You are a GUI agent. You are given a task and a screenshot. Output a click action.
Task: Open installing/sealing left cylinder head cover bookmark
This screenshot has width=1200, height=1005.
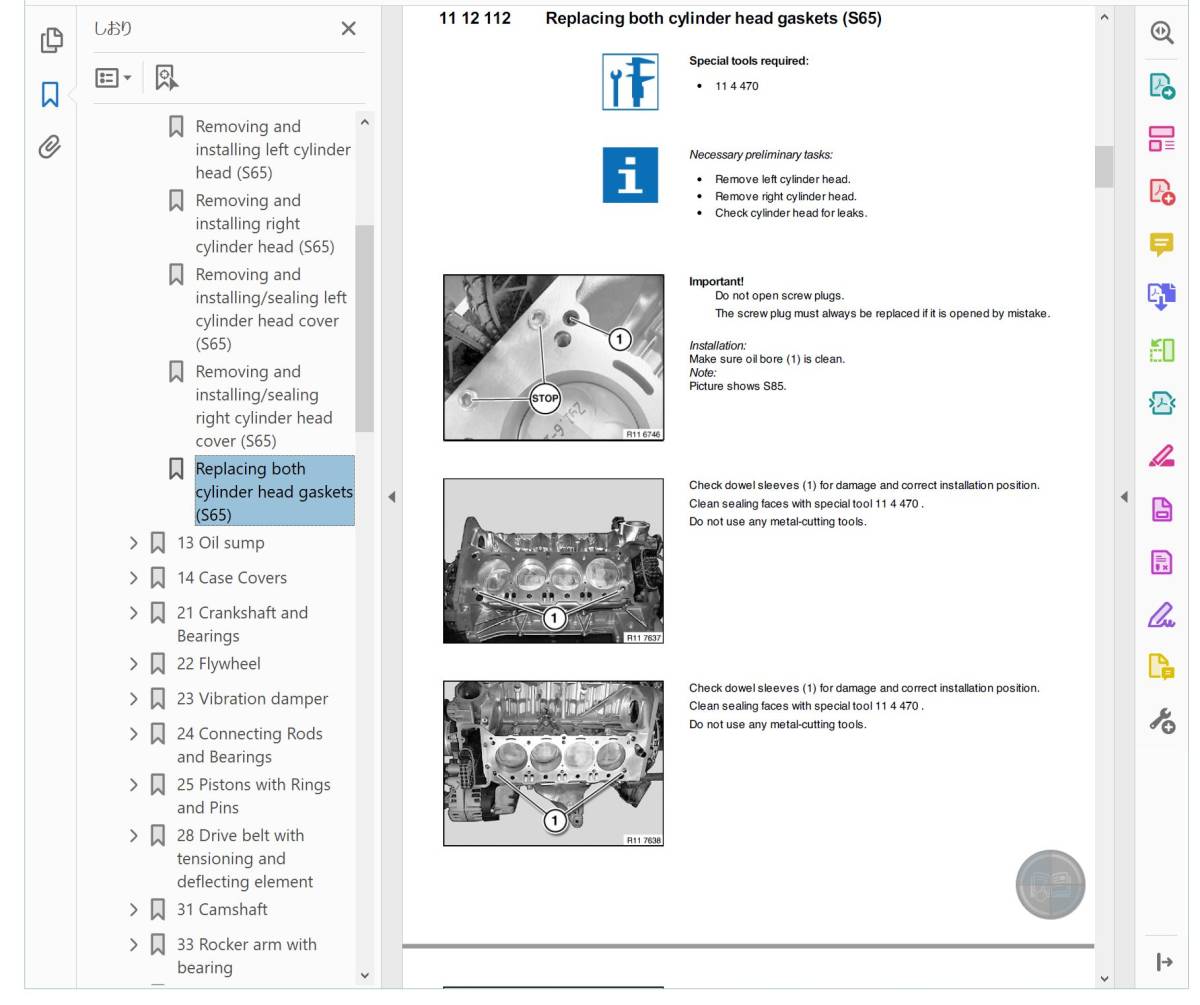(x=270, y=309)
